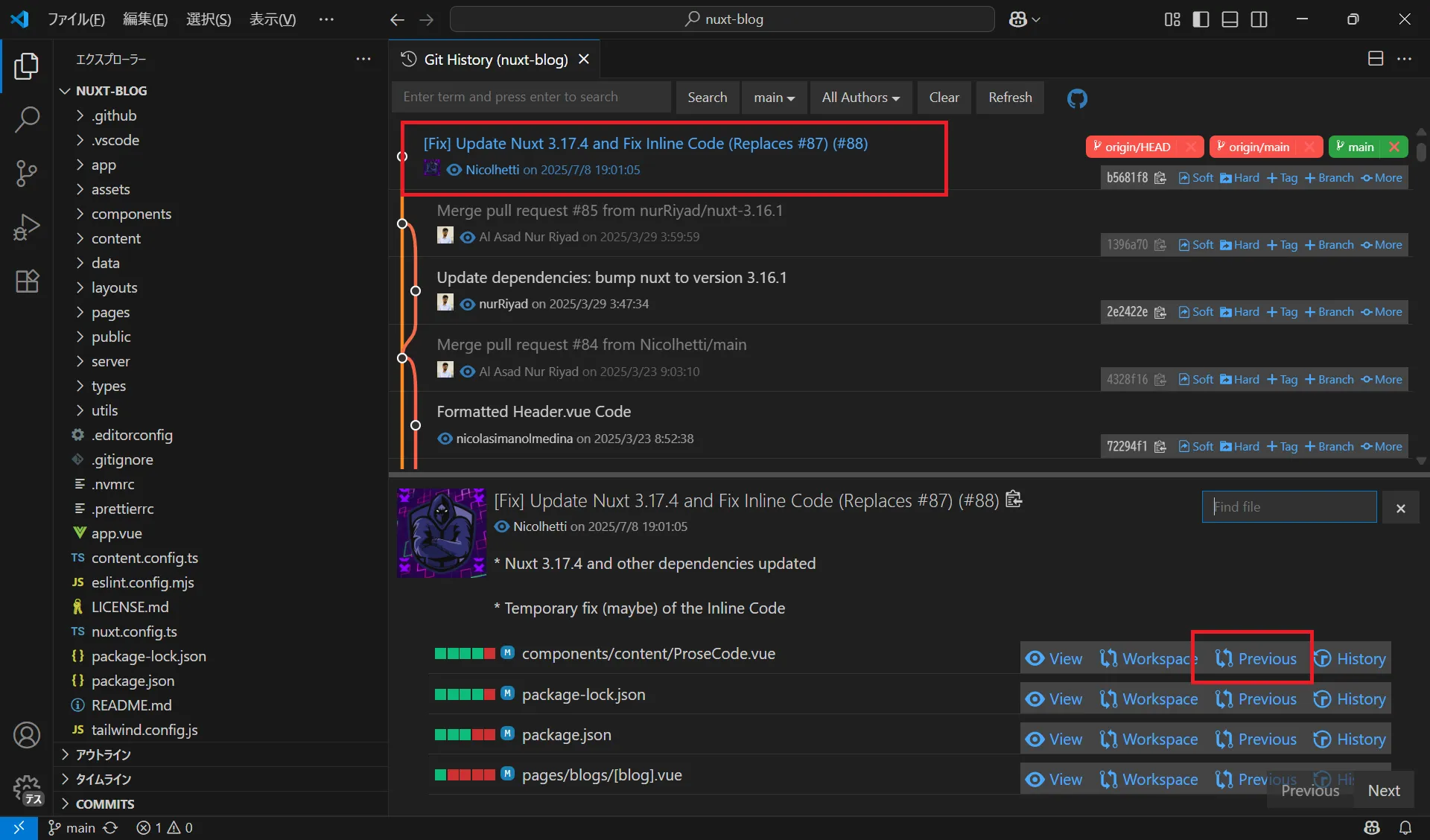Click the Copilot icon in title bar
Viewport: 1430px width, 840px height.
(1018, 19)
